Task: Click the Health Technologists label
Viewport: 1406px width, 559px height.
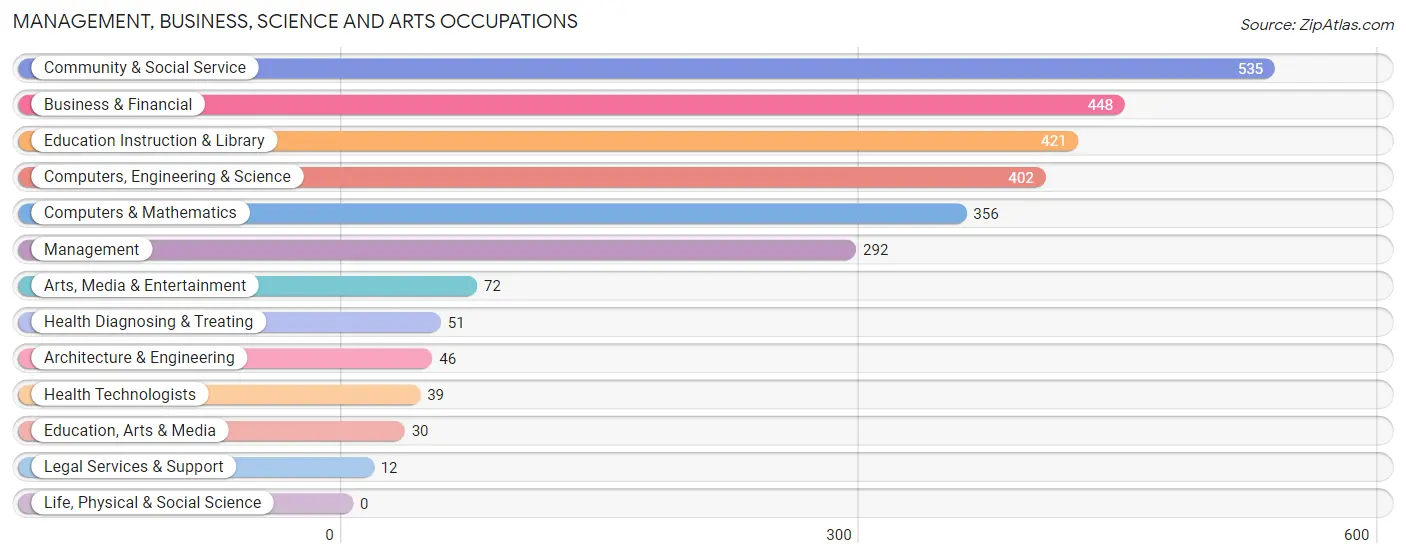Action: (120, 394)
